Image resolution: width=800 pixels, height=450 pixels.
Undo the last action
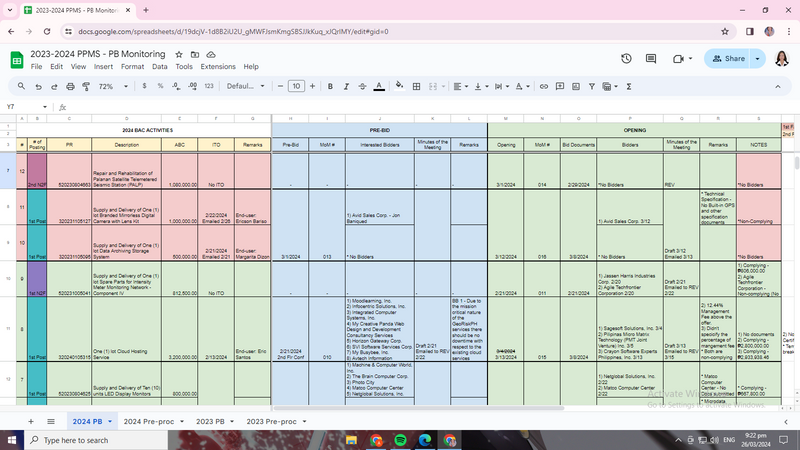[x=38, y=87]
